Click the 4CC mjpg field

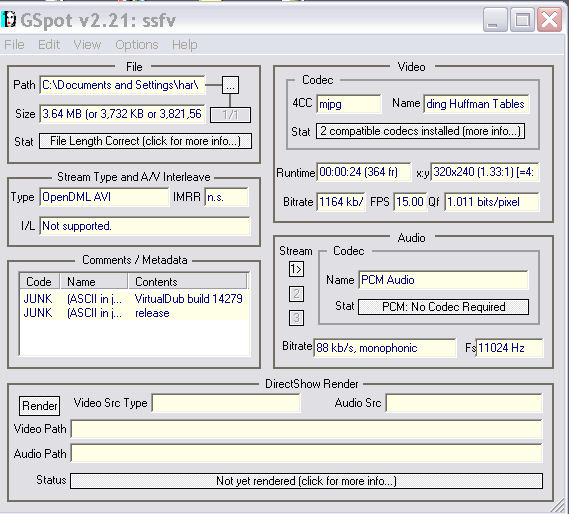[x=349, y=105]
